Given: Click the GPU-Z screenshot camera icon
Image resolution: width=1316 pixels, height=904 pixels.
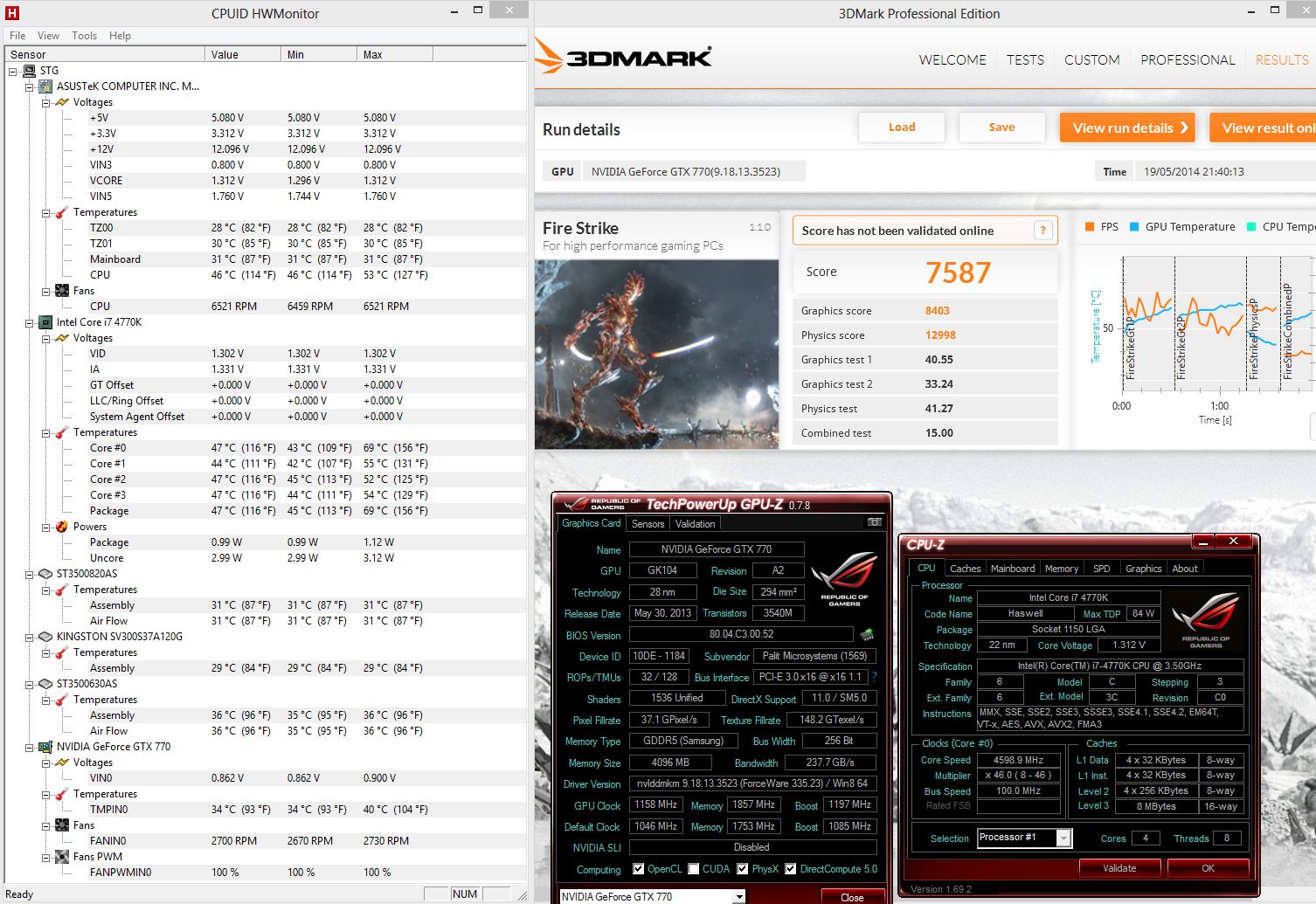Looking at the screenshot, I should 874,522.
